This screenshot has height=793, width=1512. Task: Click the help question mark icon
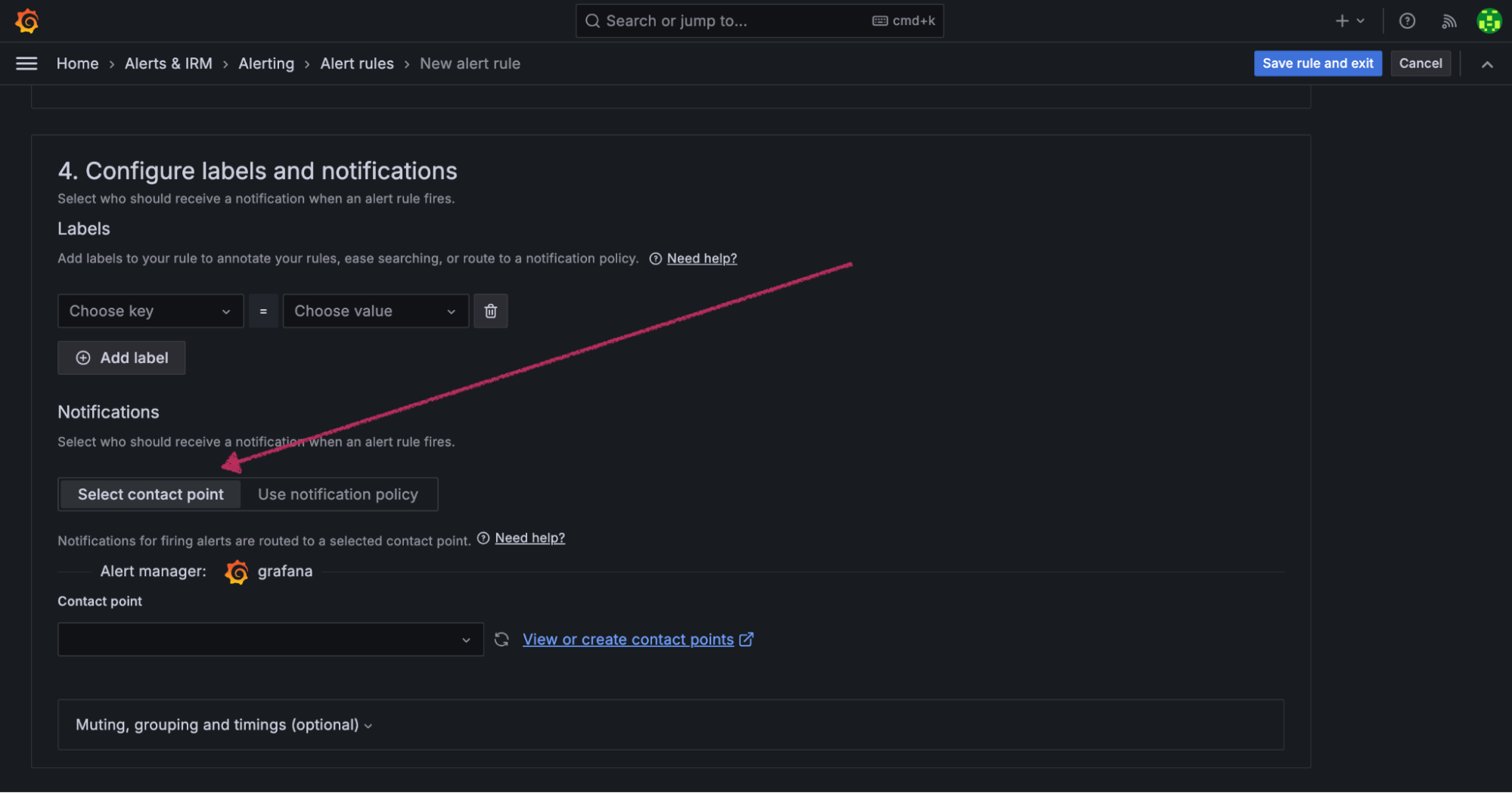tap(1406, 20)
